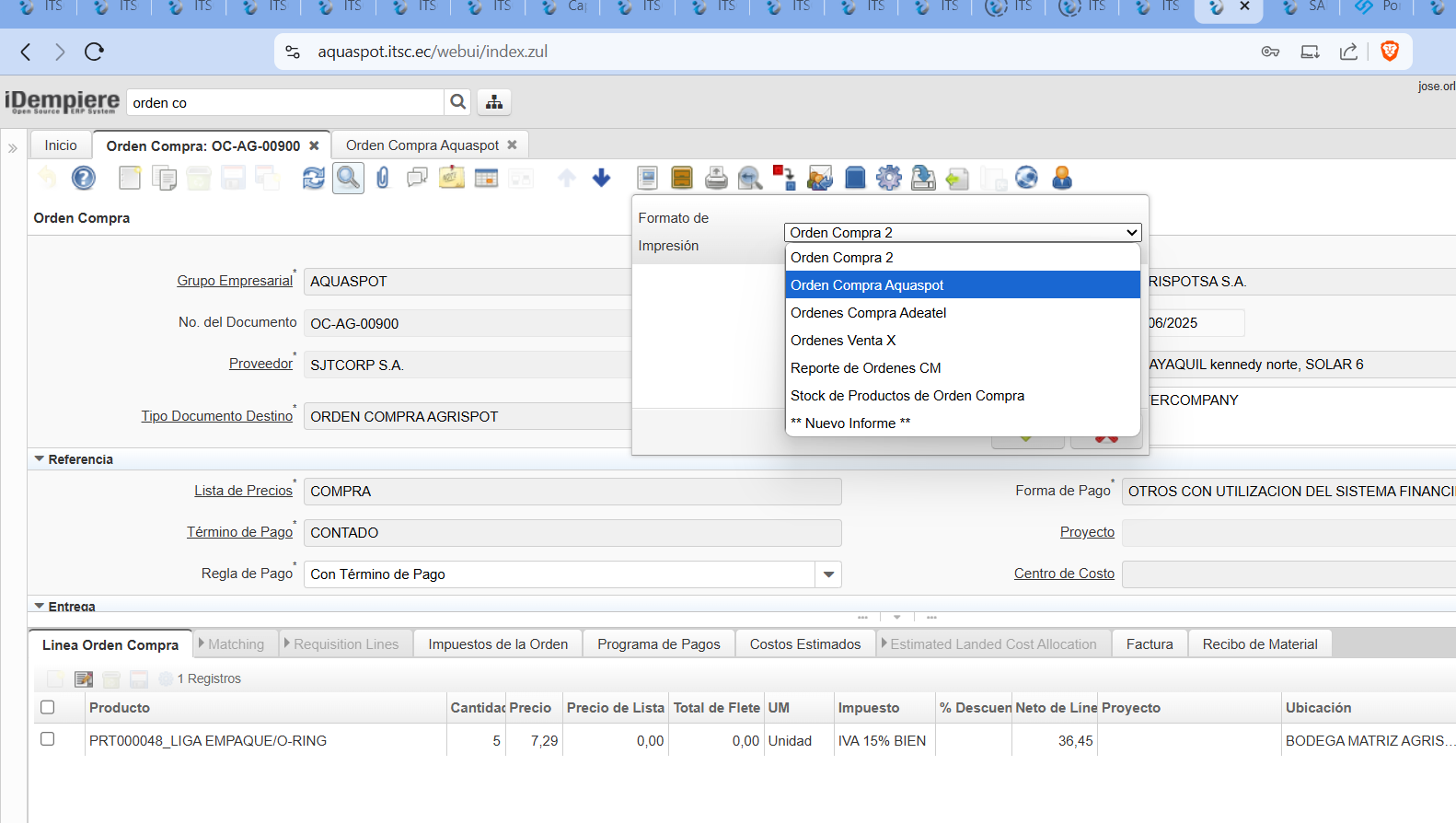Open the Proveedor field link
1456x823 pixels.
tap(260, 364)
